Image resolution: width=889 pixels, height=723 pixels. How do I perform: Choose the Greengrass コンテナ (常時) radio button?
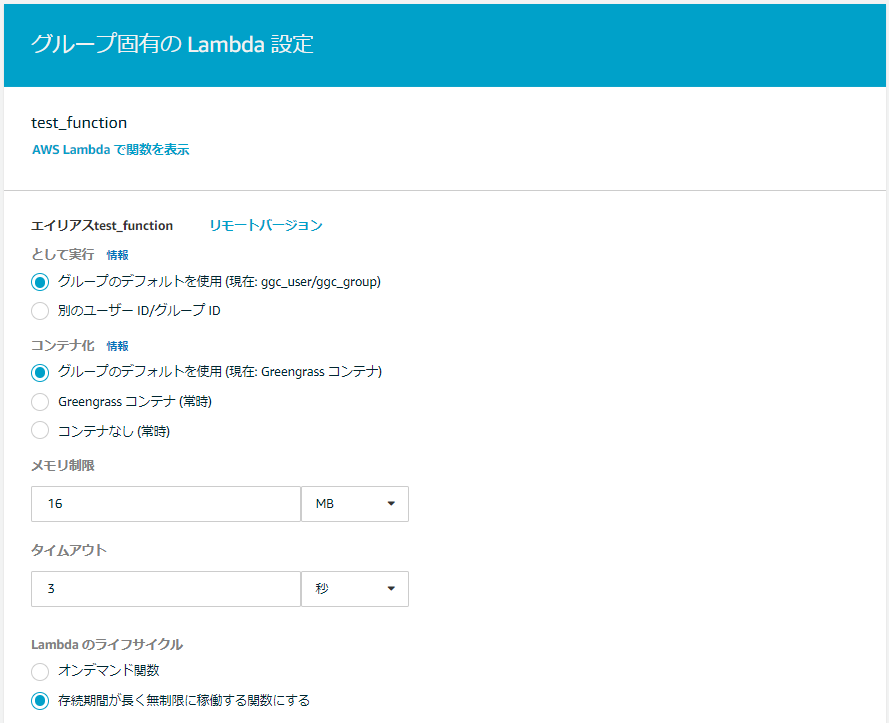coord(40,402)
